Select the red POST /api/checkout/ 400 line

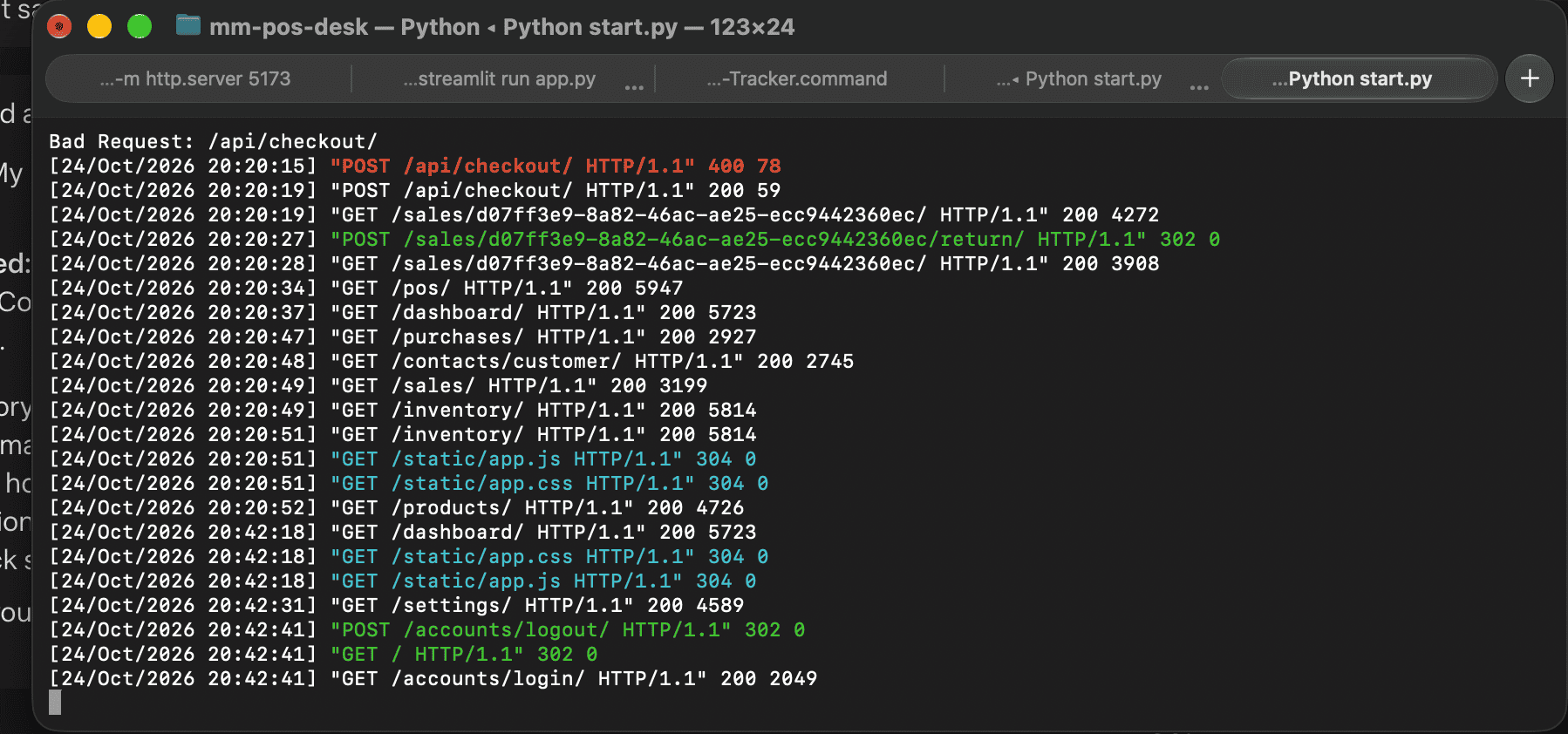pyautogui.click(x=415, y=166)
